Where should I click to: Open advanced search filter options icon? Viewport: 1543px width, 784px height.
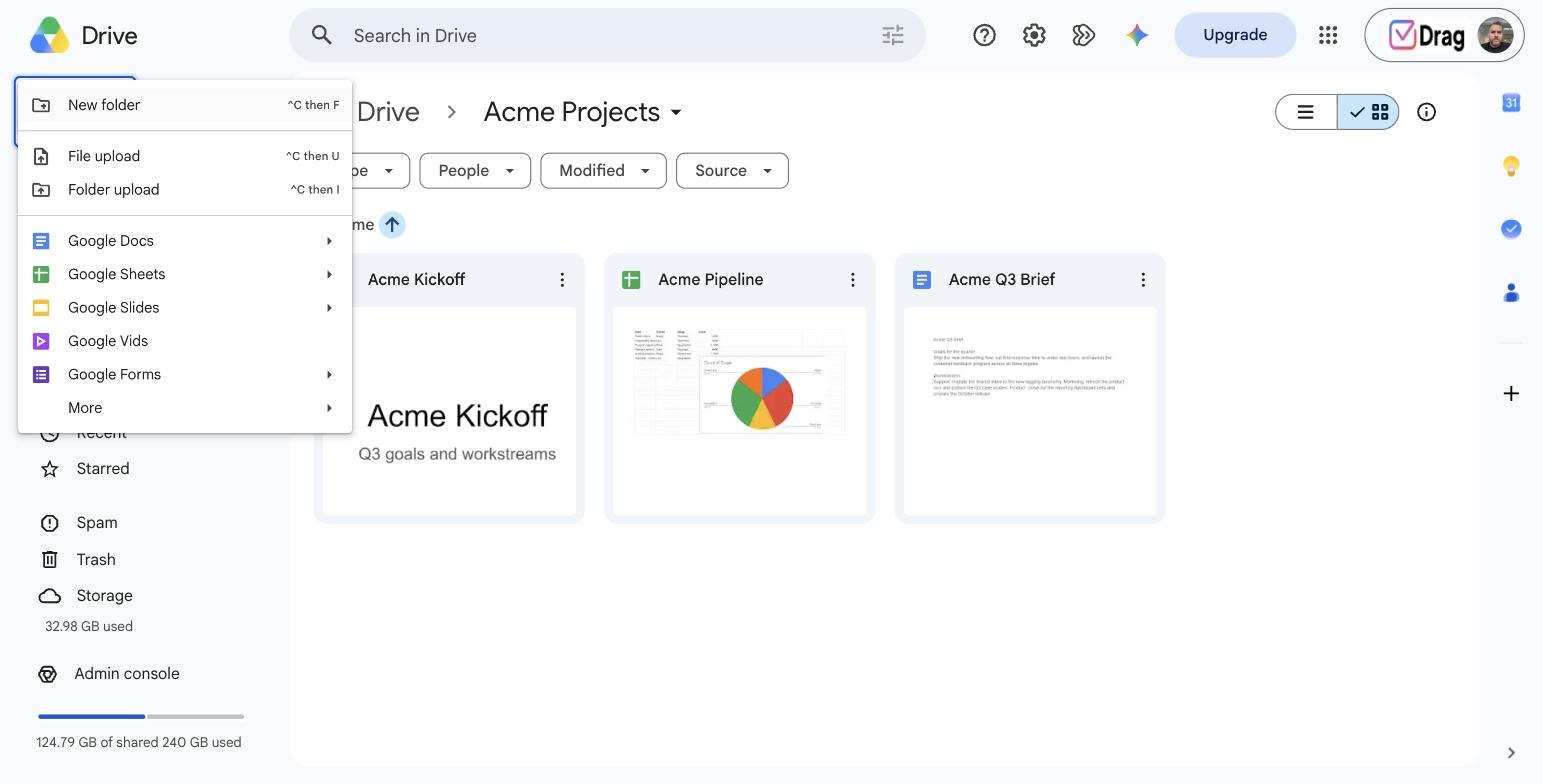click(x=892, y=35)
